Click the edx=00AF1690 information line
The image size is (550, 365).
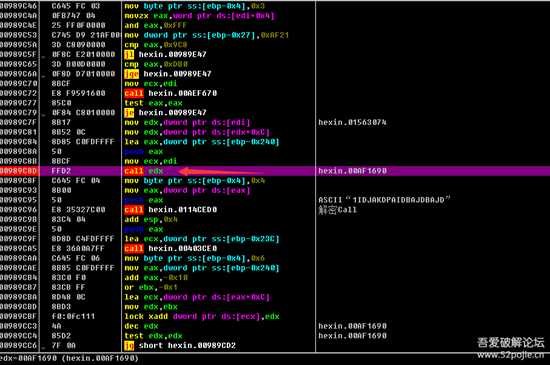pos(69,359)
